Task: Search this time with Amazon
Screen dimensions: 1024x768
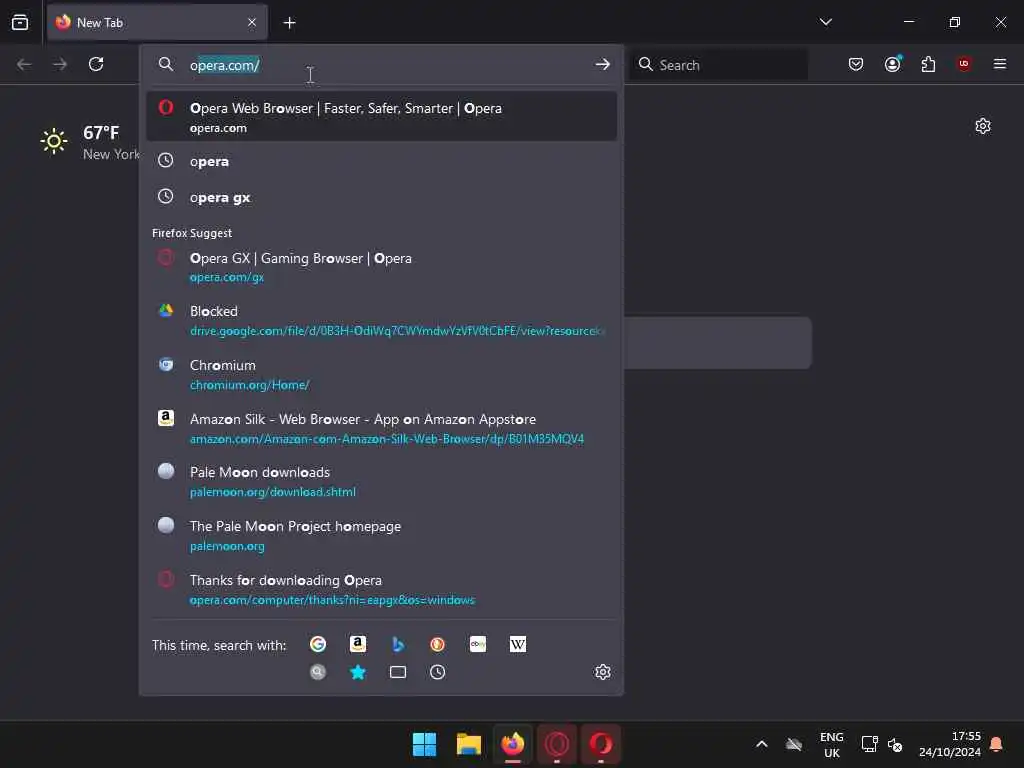Action: click(x=358, y=645)
